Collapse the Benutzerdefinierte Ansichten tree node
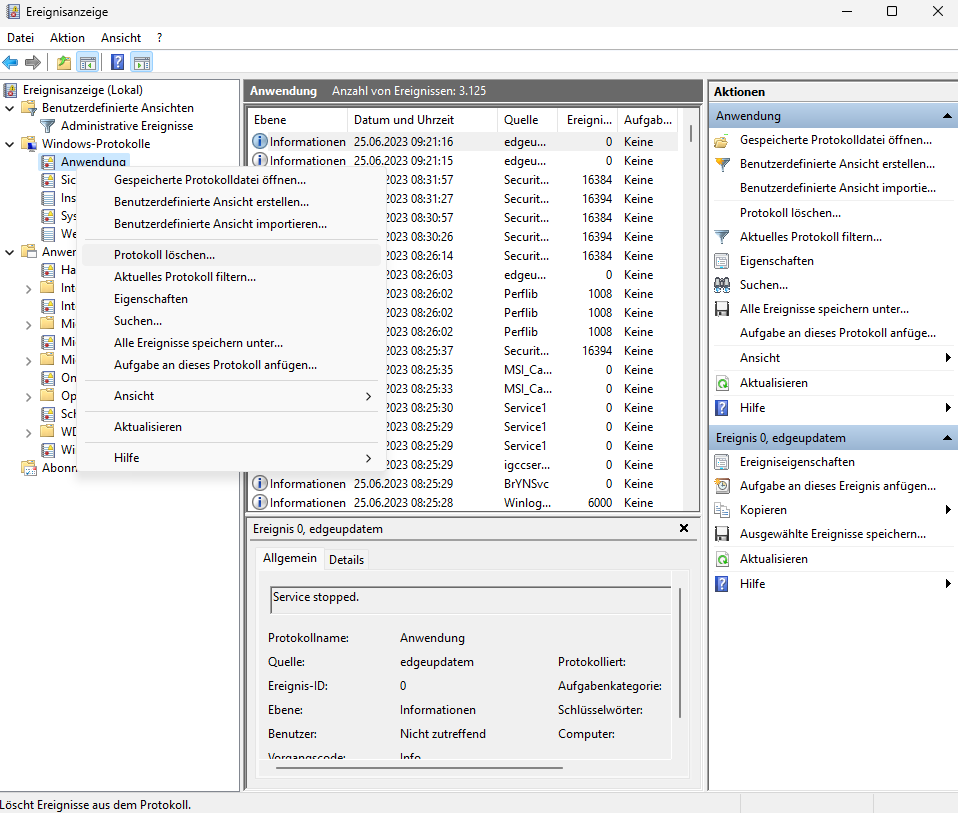Image resolution: width=958 pixels, height=813 pixels. point(10,108)
